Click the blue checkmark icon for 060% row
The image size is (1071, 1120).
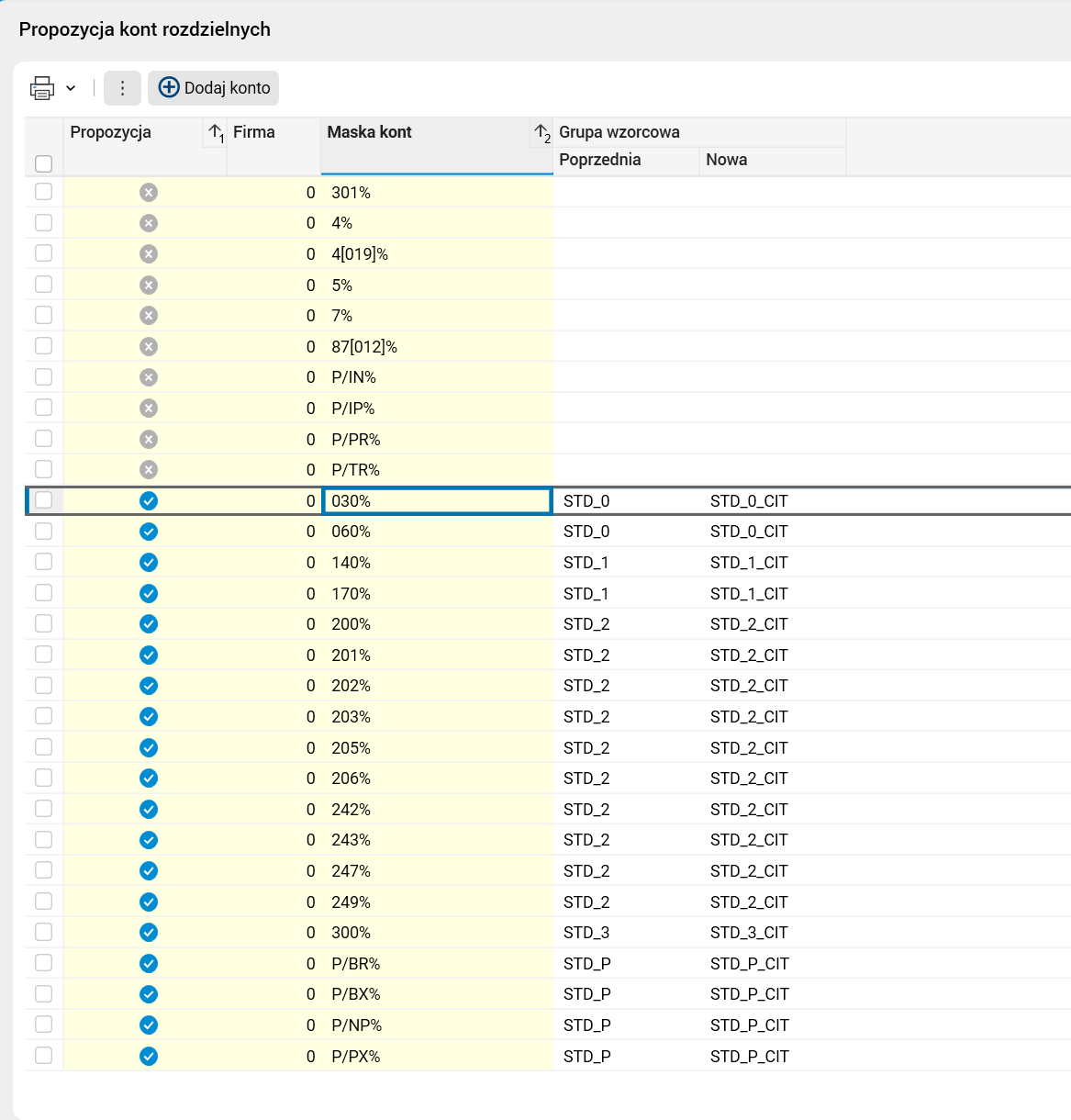pyautogui.click(x=149, y=532)
